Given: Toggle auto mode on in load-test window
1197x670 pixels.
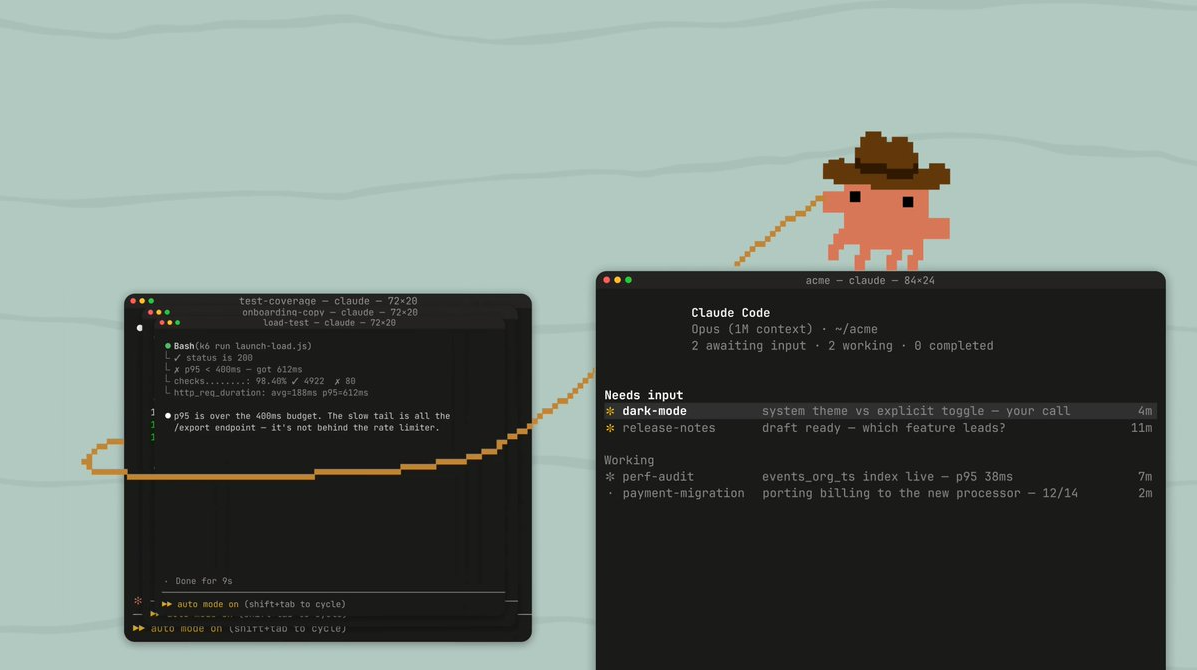Looking at the screenshot, I should click(x=253, y=604).
